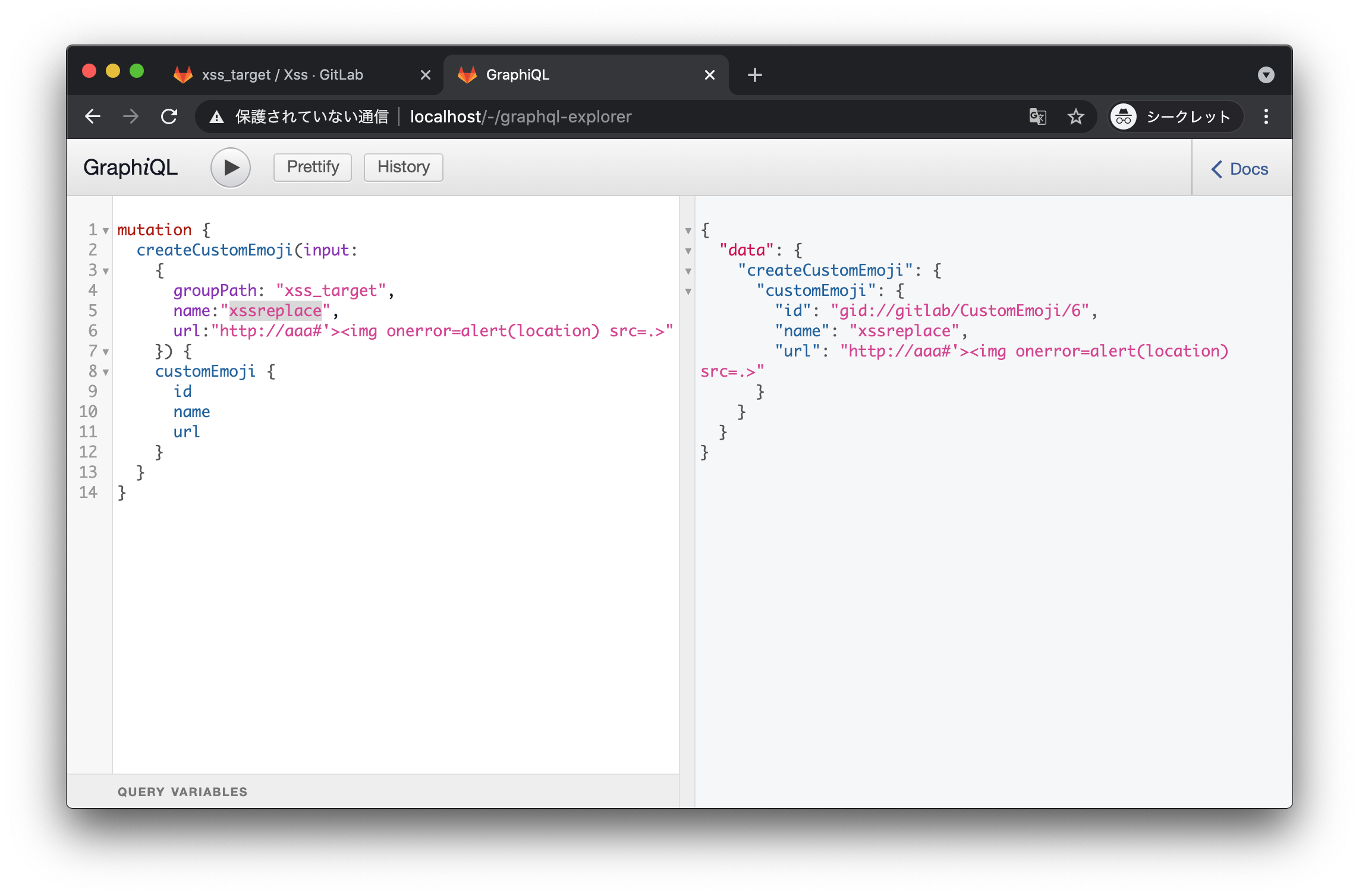Close the xss_target GitLab tab

tap(425, 75)
